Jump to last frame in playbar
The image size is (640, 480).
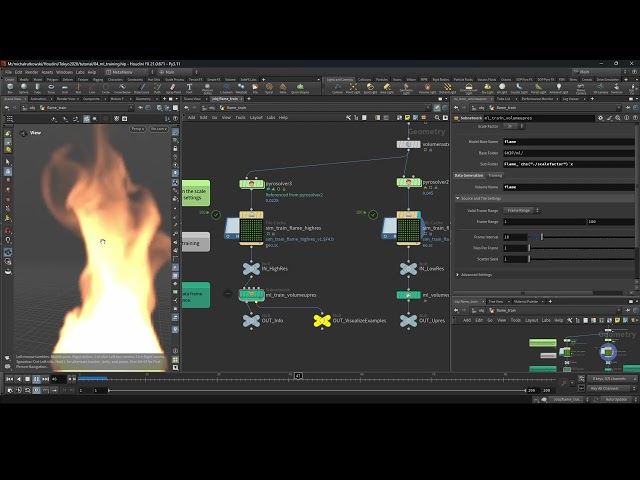(45, 379)
